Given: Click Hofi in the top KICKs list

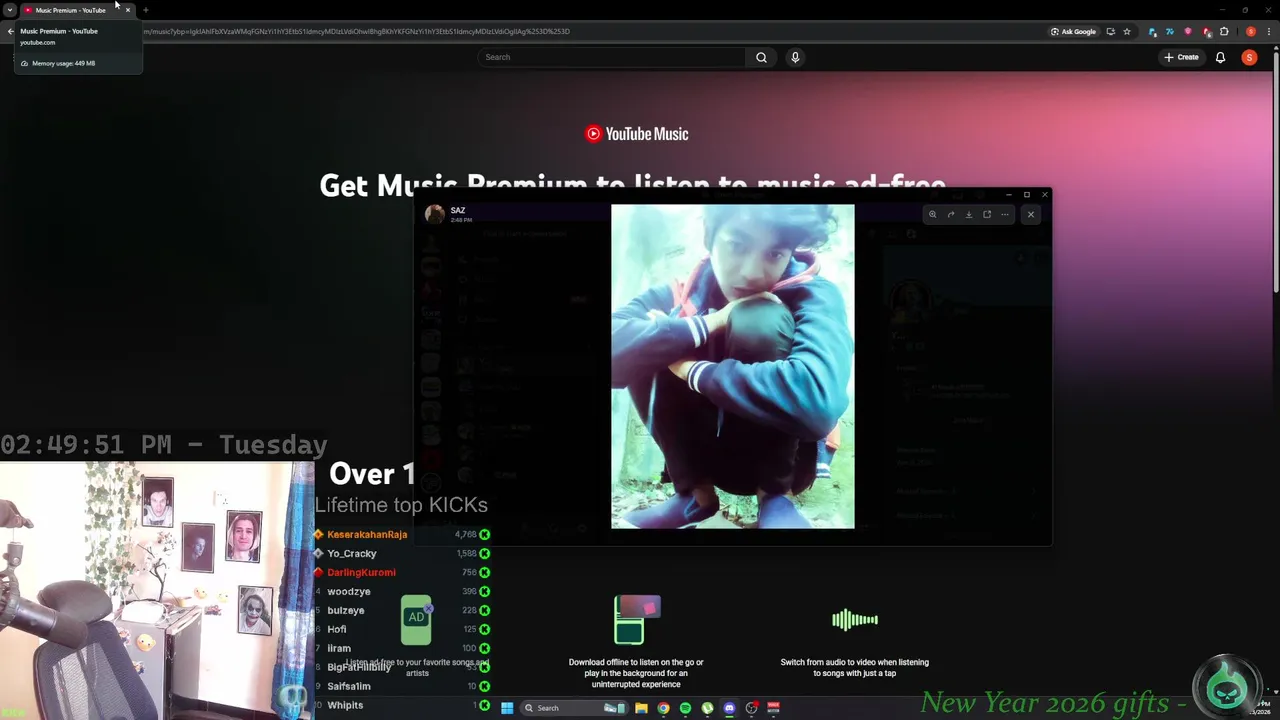Looking at the screenshot, I should (x=402, y=629).
